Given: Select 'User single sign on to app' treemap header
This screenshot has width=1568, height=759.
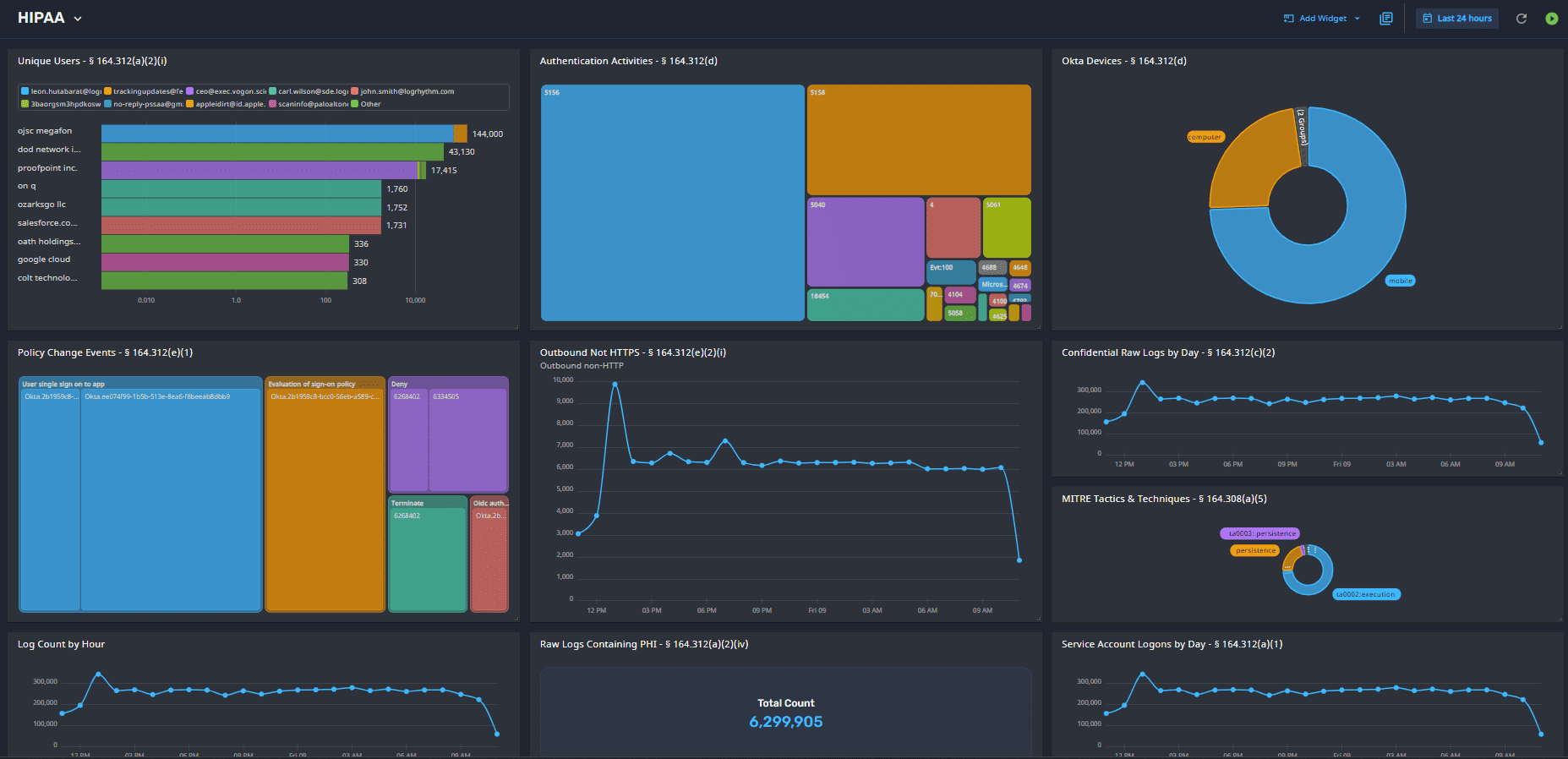Looking at the screenshot, I should tap(63, 384).
